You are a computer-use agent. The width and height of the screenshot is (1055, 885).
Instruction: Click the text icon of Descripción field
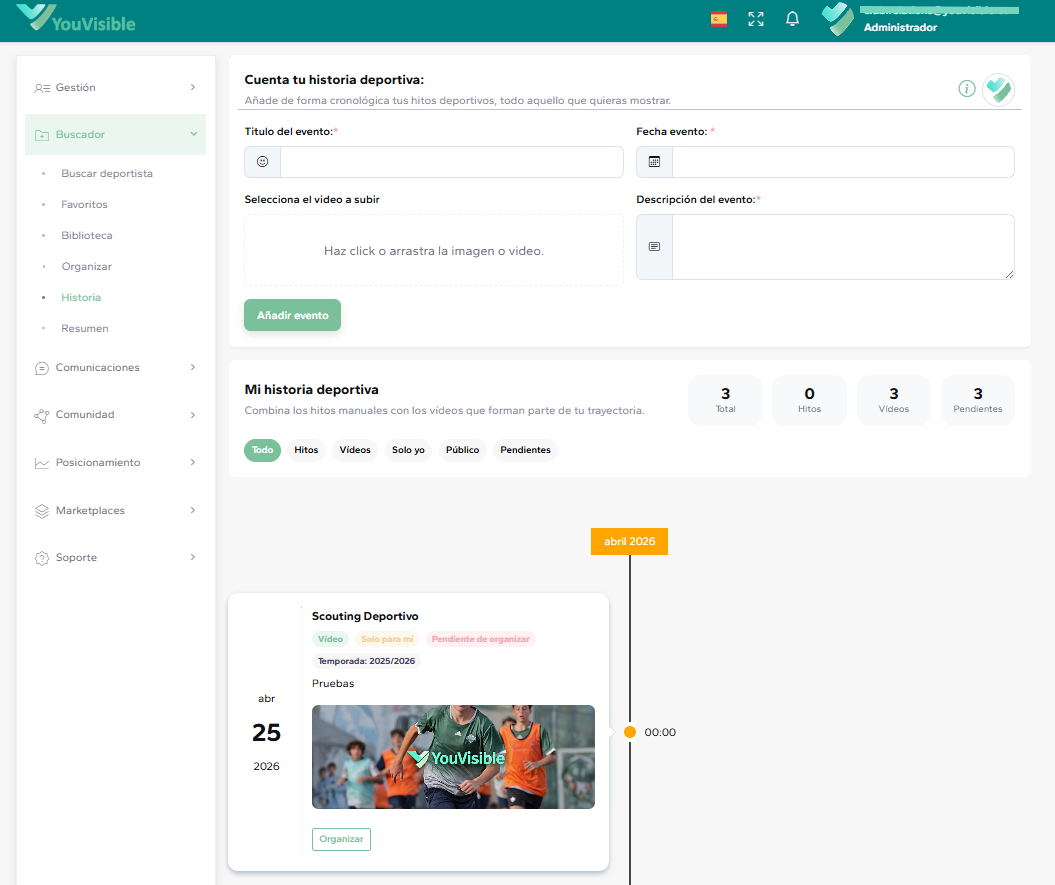pyautogui.click(x=654, y=247)
